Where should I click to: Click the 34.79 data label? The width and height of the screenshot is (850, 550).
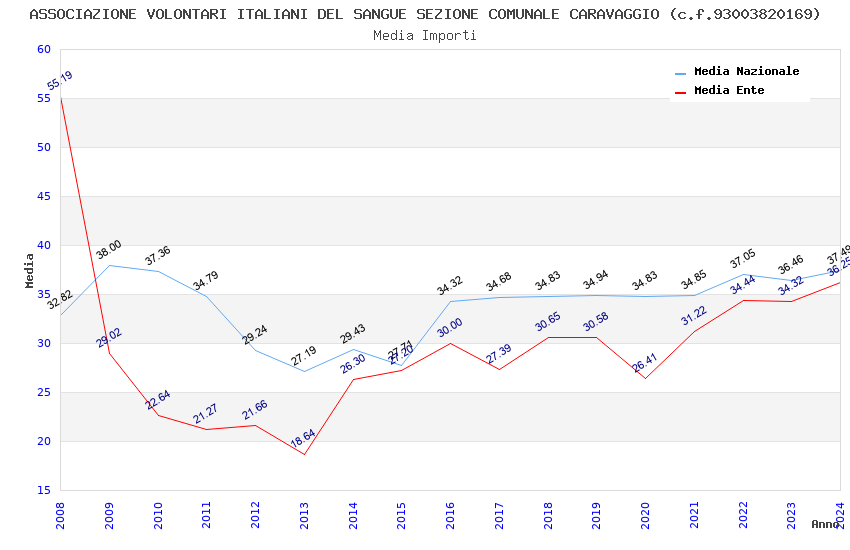205,280
